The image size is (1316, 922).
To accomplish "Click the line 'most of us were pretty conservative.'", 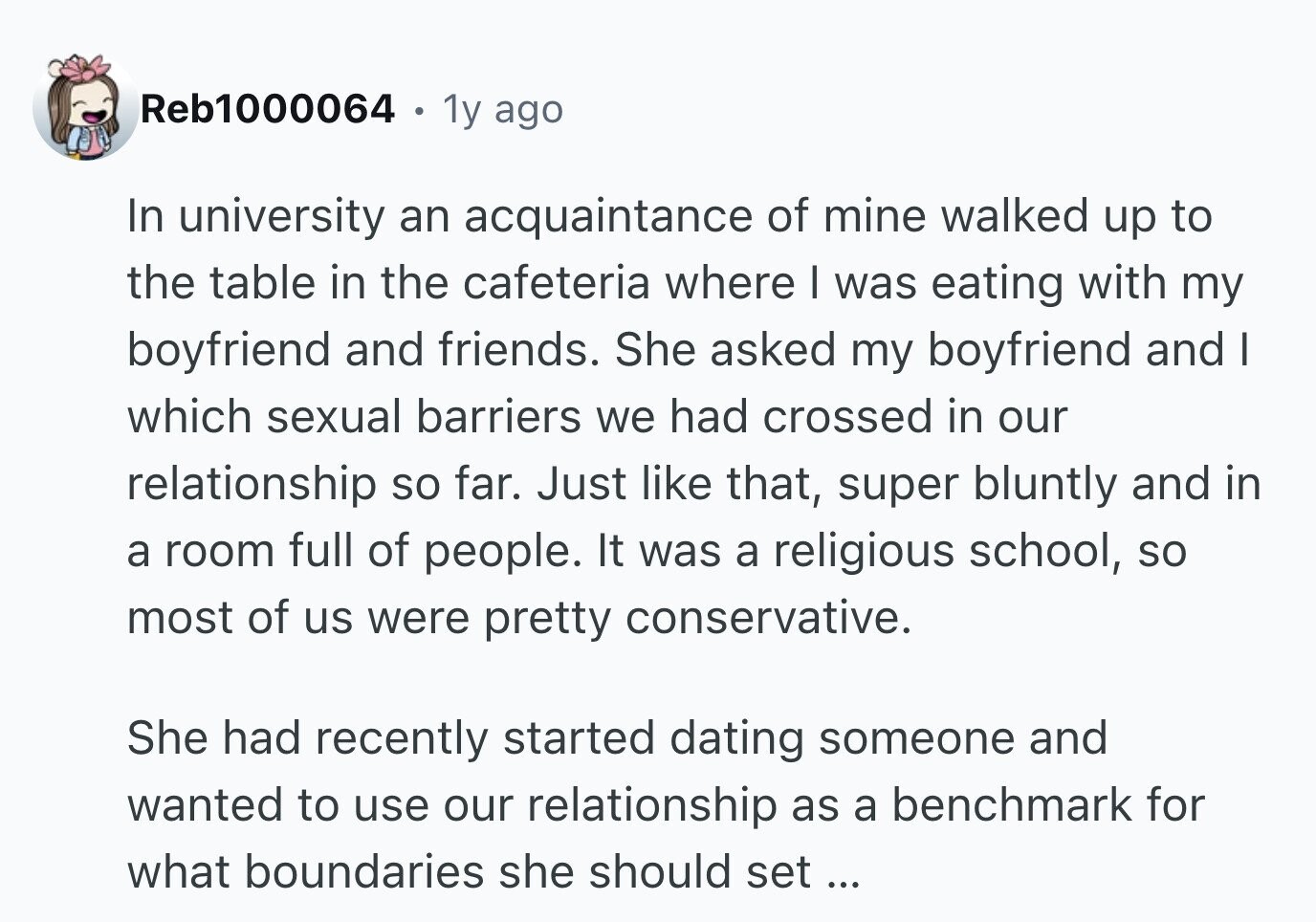I will [519, 618].
